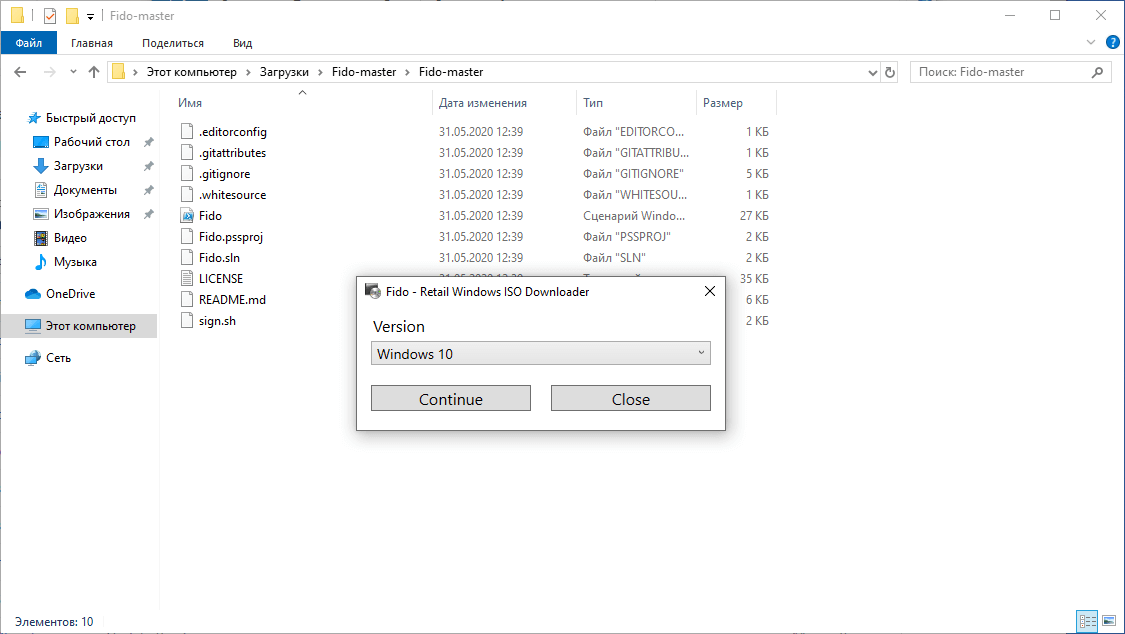Switch to the Поделиться ribbon tab
Viewport: 1125px width, 634px height.
point(173,43)
